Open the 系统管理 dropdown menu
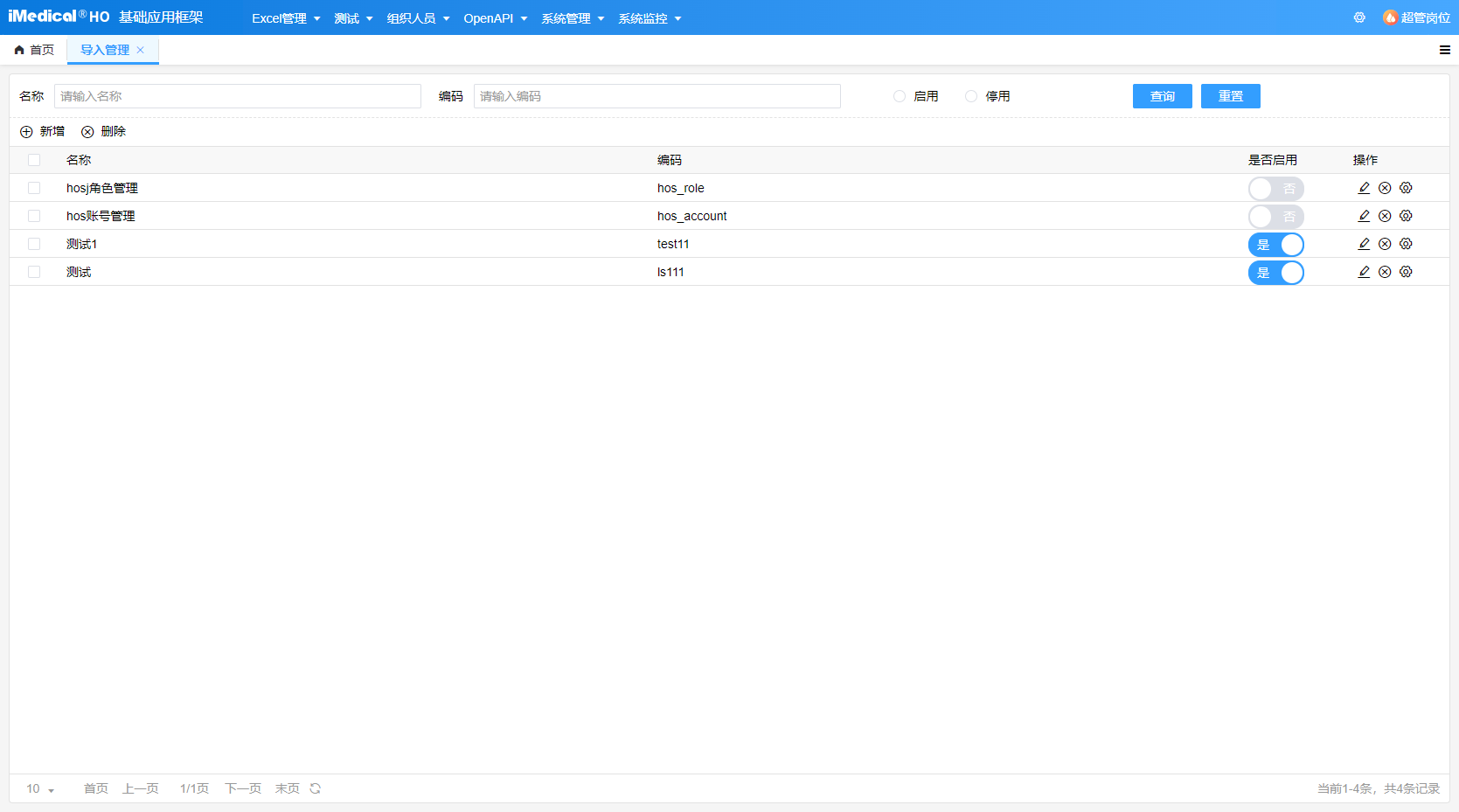1459x812 pixels. [x=573, y=18]
